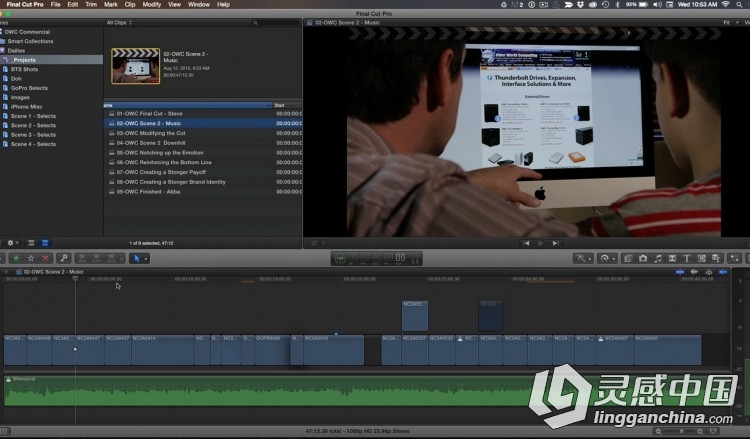Open the File menu
The height and width of the screenshot is (439, 750).
click(x=55, y=4)
